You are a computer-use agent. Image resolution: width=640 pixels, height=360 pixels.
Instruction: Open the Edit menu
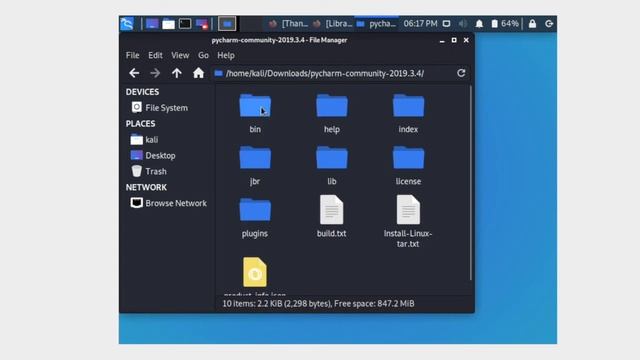(x=155, y=55)
